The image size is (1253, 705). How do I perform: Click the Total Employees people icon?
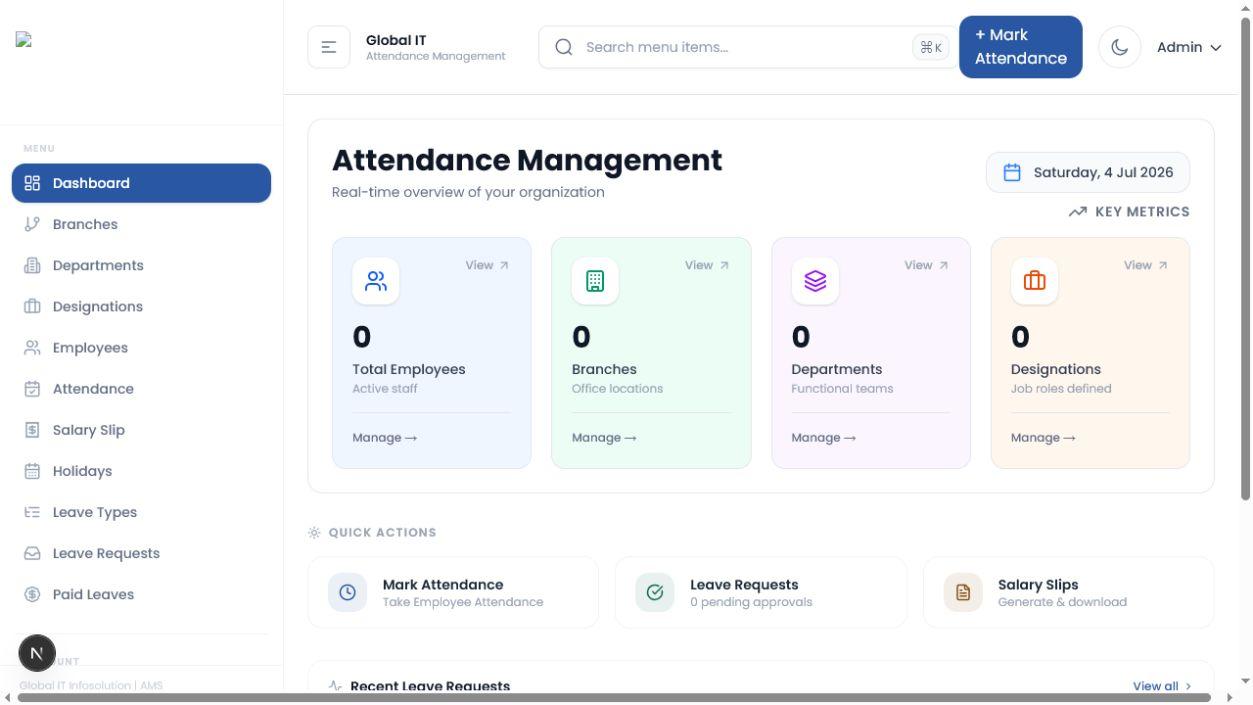[x=376, y=281]
